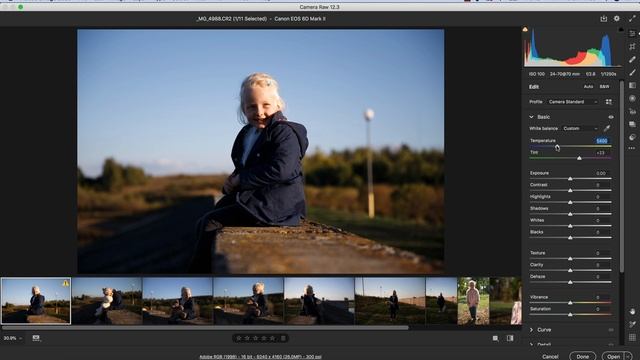Set five-star rating
640x360 pixels.
(x=272, y=338)
